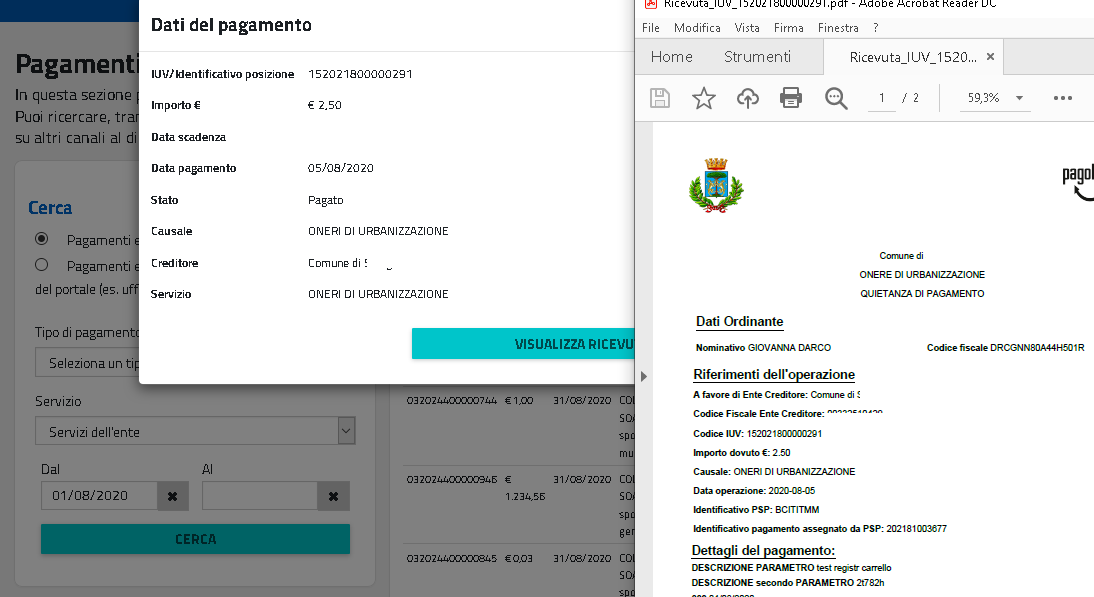
Task: Bookmark the document with the star icon
Action: click(x=704, y=98)
